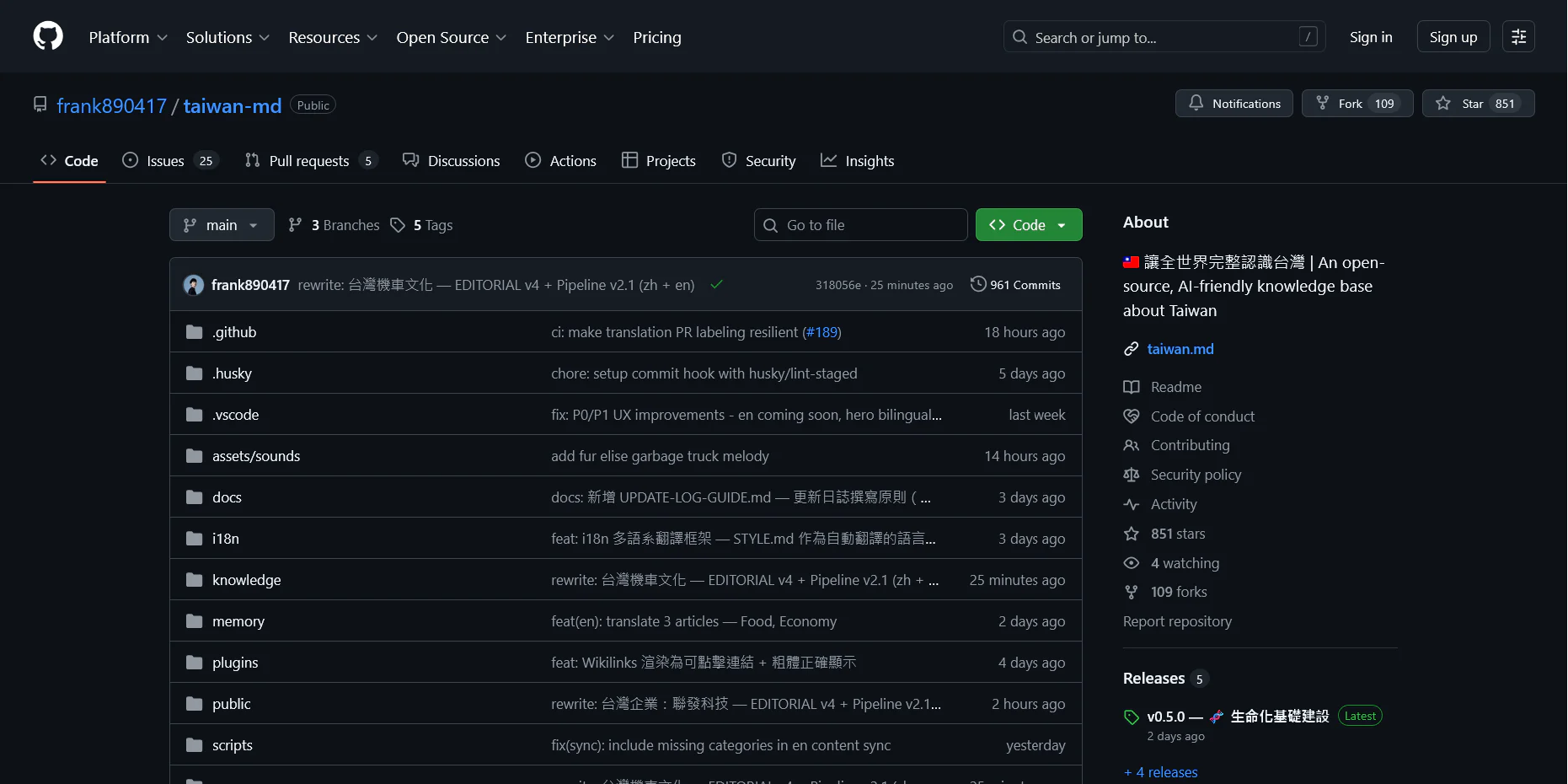Open frank890417's avatar in the commit row

194,285
